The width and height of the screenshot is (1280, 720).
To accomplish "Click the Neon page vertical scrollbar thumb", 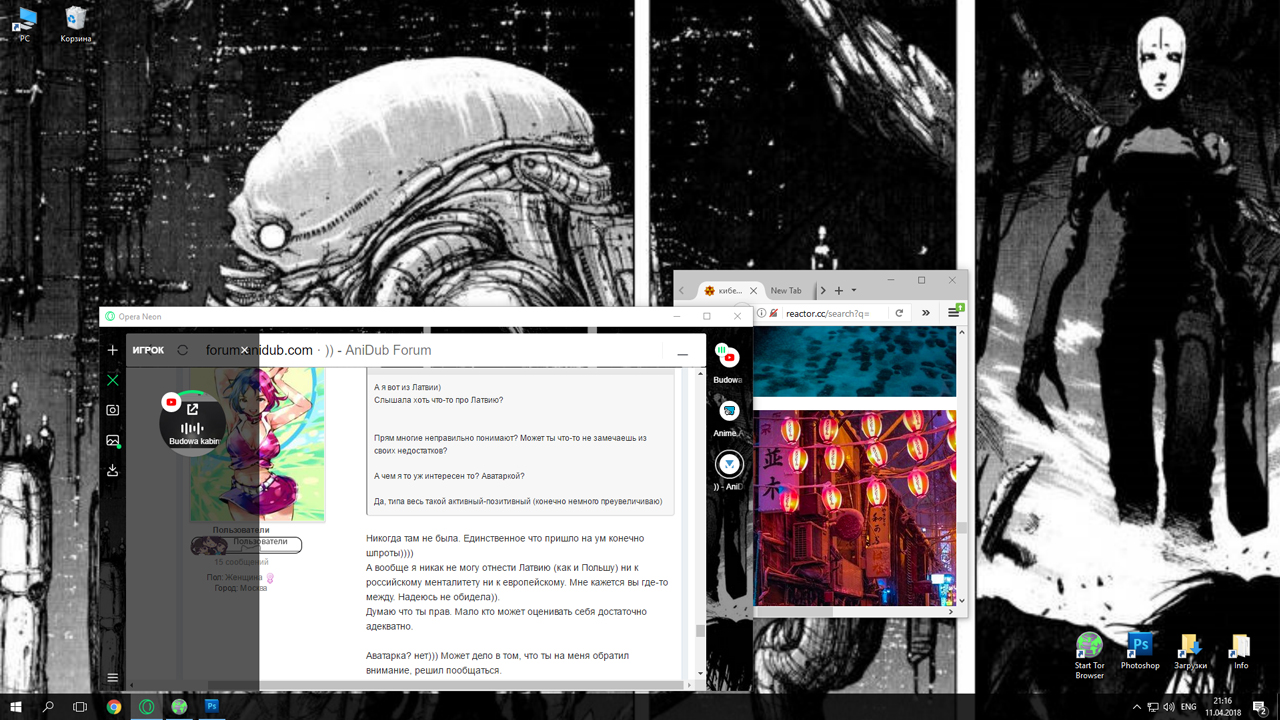I will (700, 631).
